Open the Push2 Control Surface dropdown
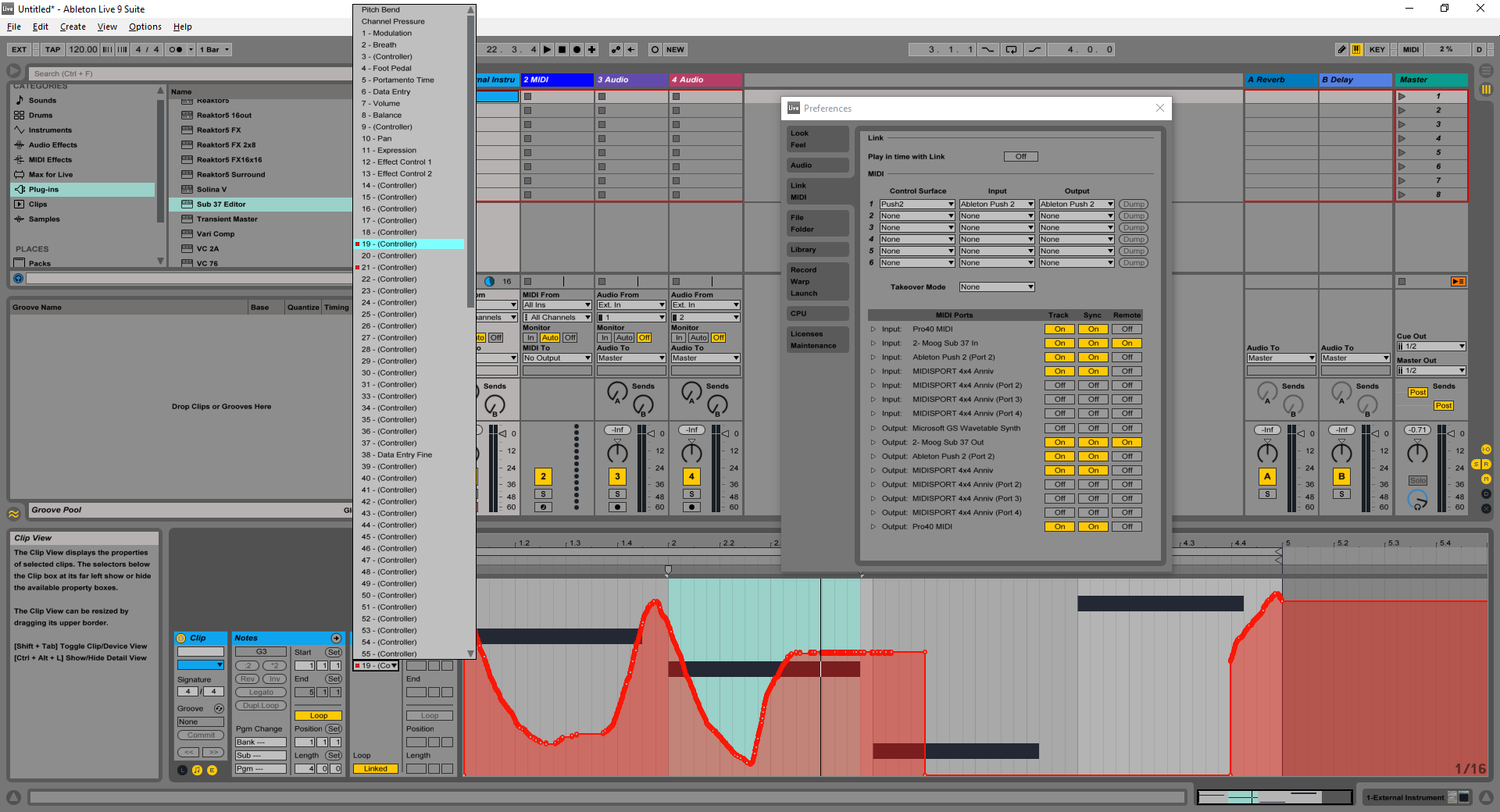Screen dimensions: 1500x812 coord(917,205)
